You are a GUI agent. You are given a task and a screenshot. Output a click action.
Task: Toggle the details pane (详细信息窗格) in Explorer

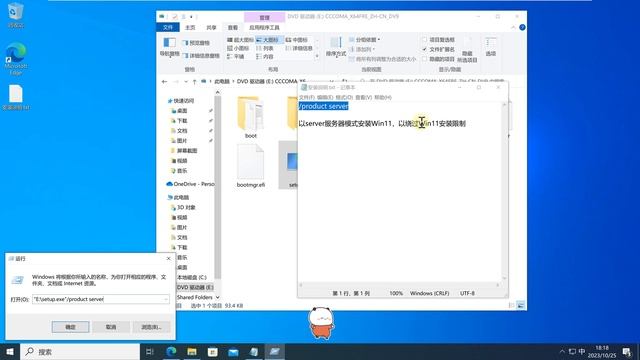tap(201, 56)
